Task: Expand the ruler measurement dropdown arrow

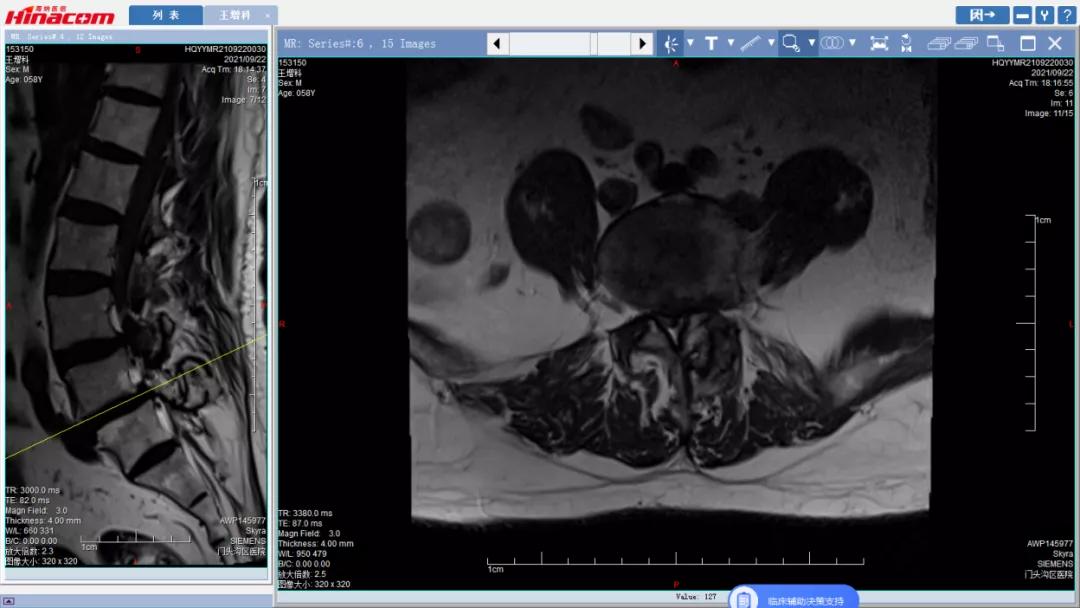Action: (771, 43)
